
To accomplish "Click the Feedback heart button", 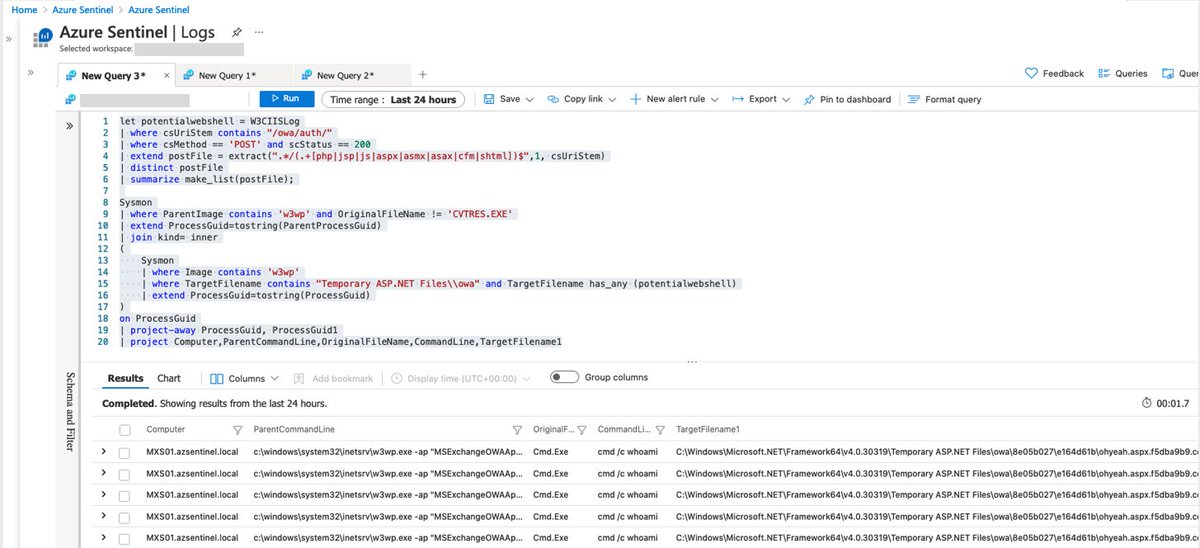I will pos(1055,73).
